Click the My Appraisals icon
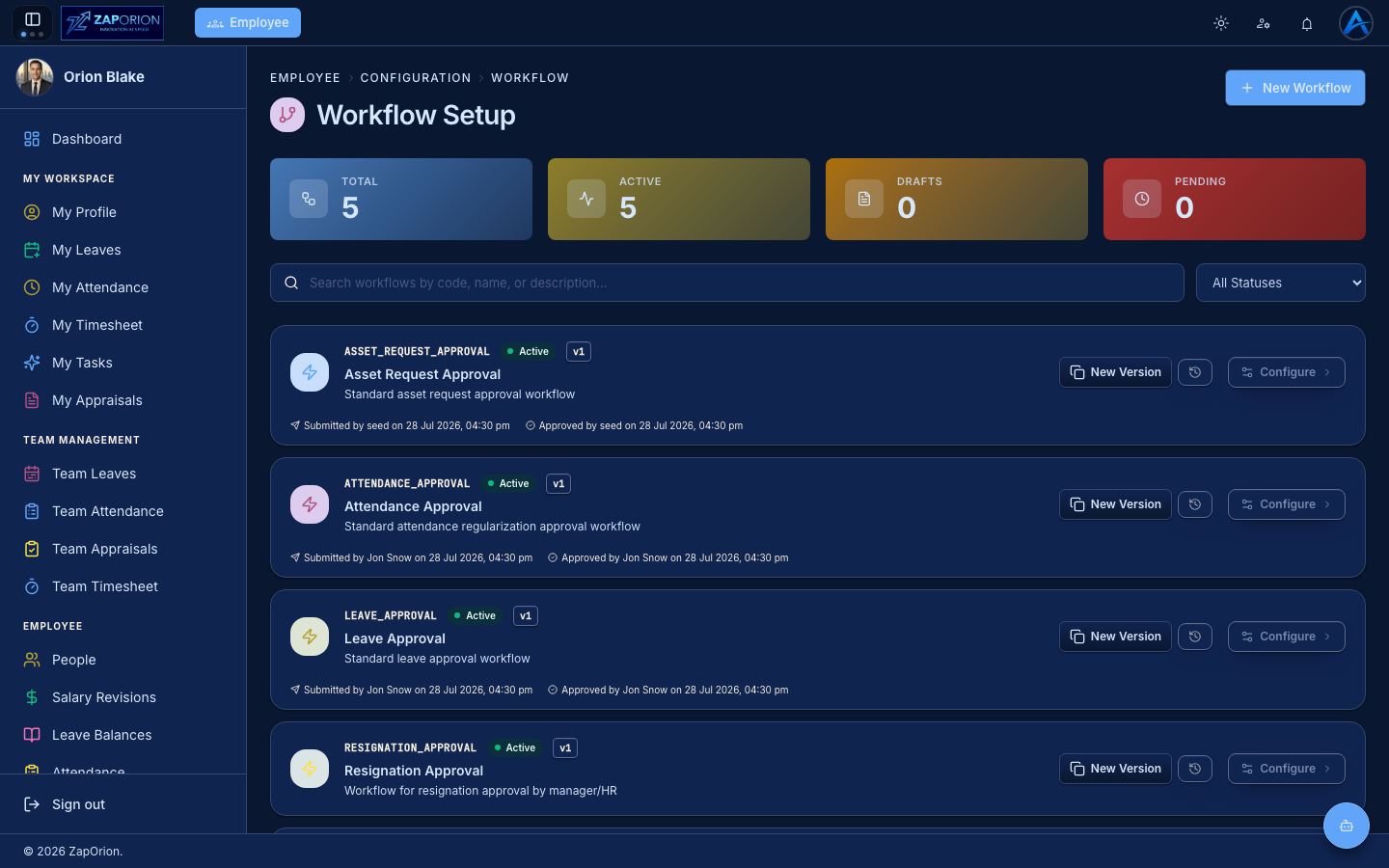The width and height of the screenshot is (1389, 868). click(x=32, y=400)
